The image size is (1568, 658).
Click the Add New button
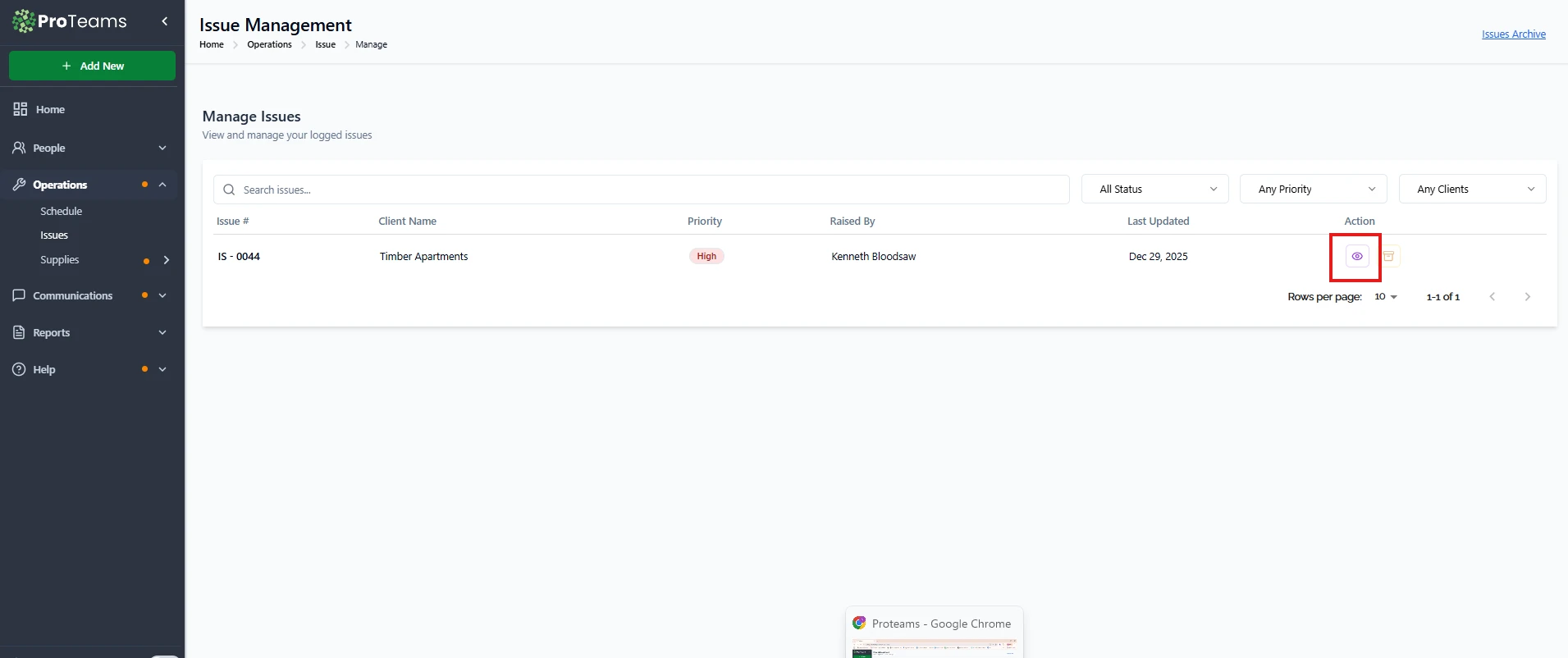(x=92, y=66)
